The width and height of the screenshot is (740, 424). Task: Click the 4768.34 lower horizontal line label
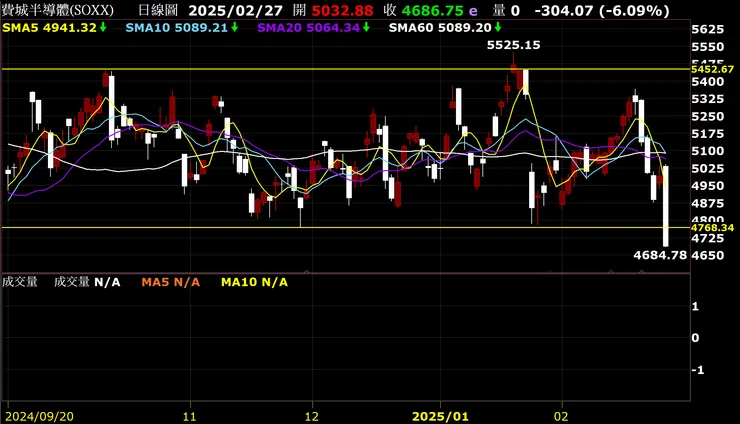tap(713, 228)
